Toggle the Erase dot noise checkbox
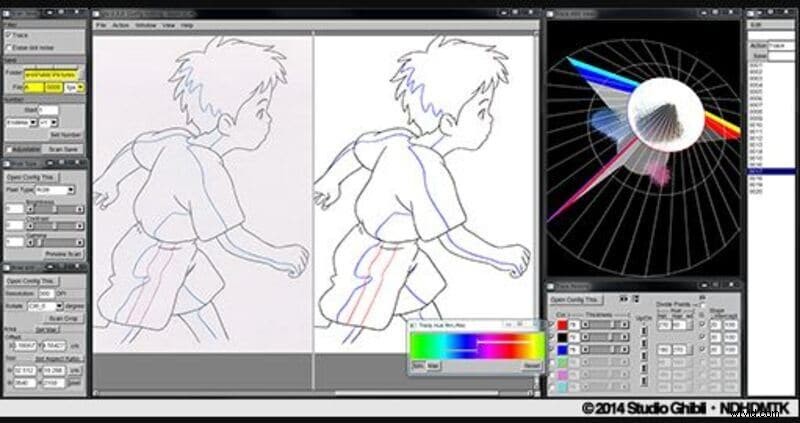Viewport: 800px width, 423px height. (9, 47)
